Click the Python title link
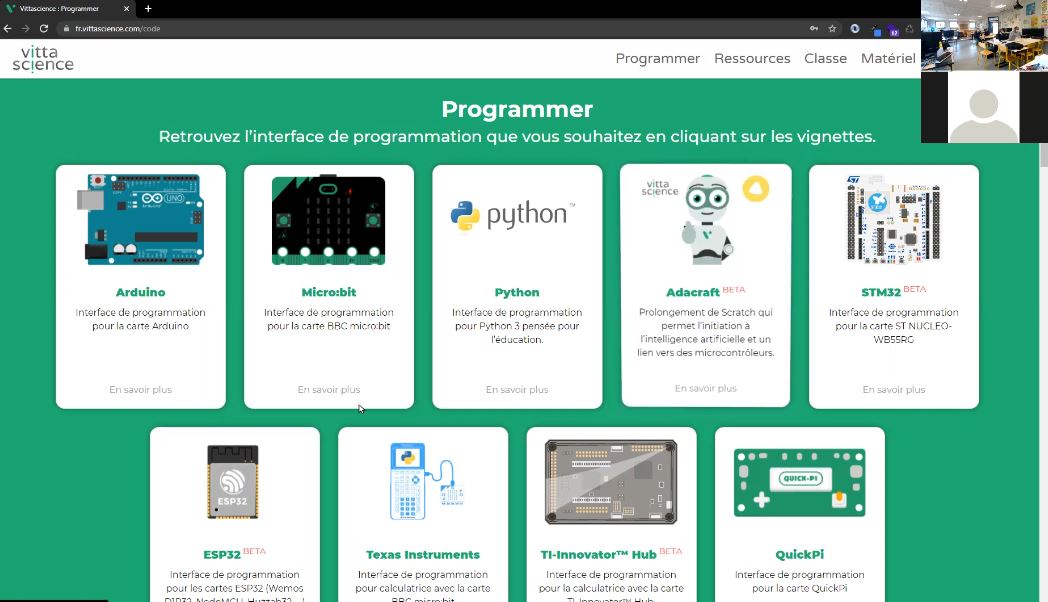The image size is (1048, 602). pos(517,292)
